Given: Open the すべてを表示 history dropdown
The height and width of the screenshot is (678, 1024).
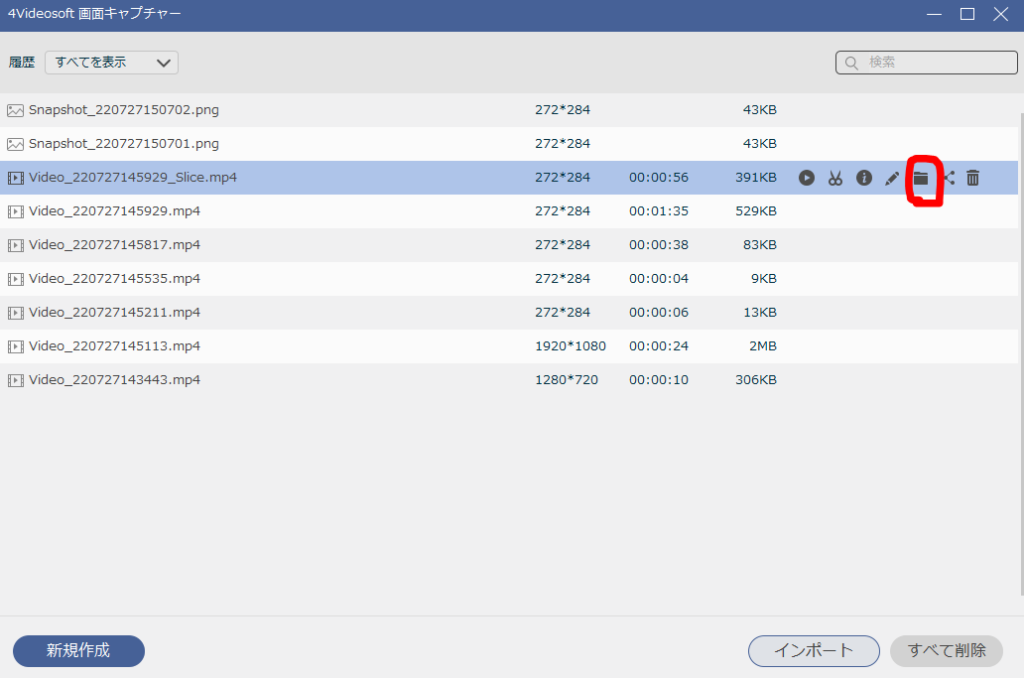Looking at the screenshot, I should pyautogui.click(x=111, y=62).
